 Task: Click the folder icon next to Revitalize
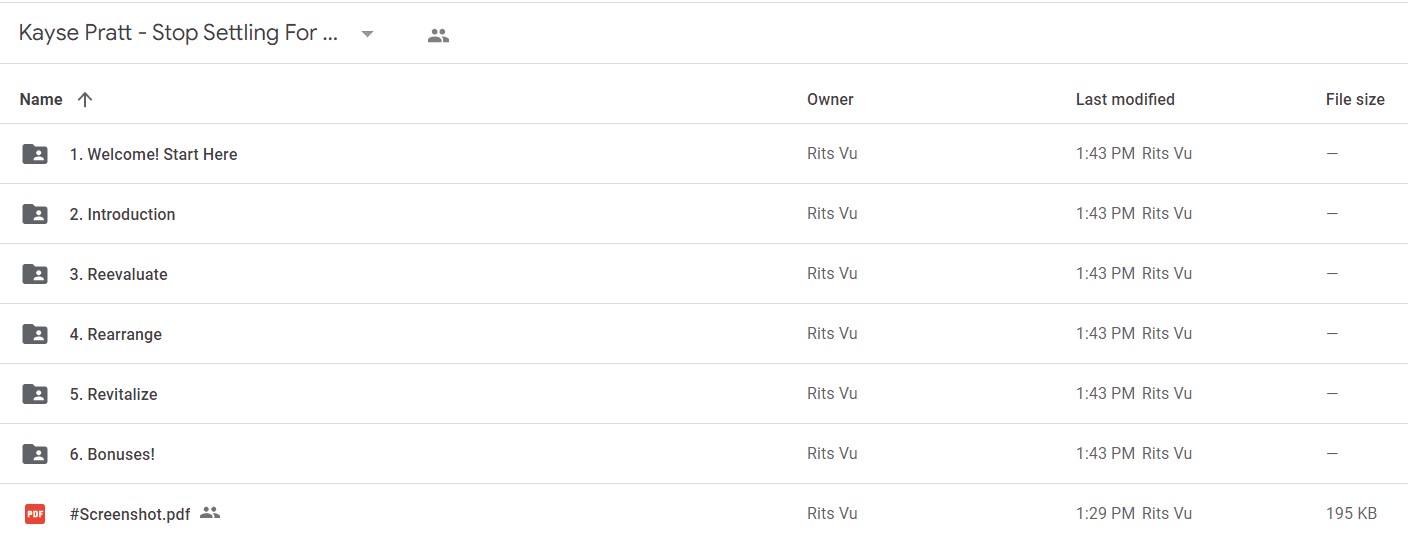tap(35, 394)
